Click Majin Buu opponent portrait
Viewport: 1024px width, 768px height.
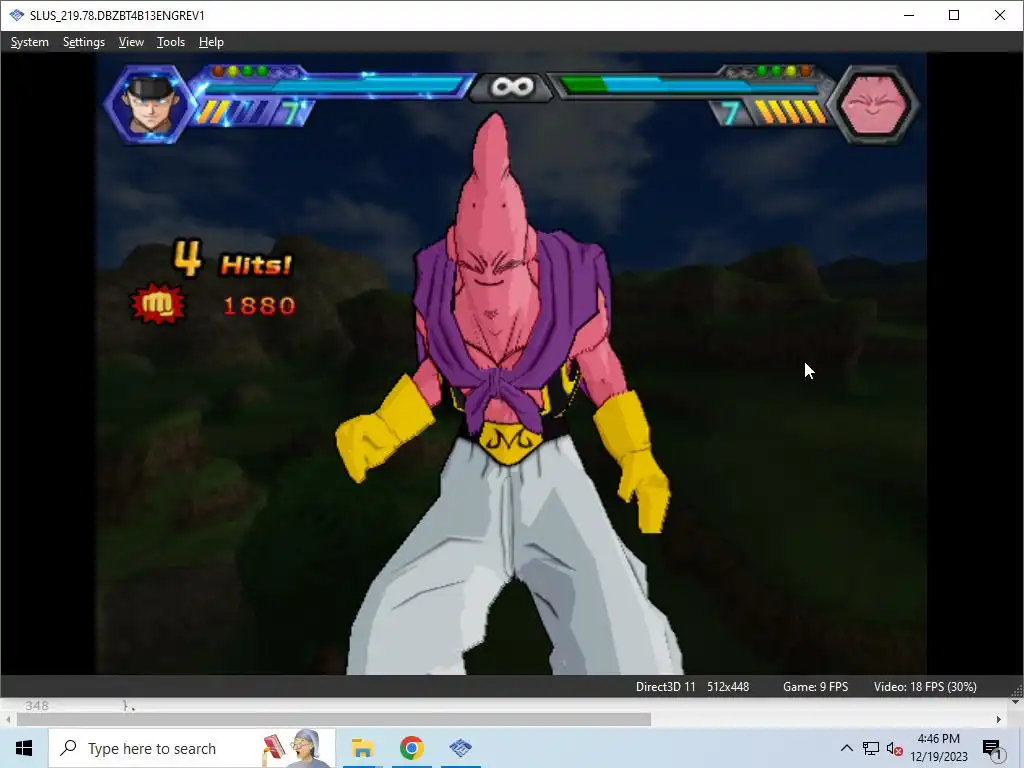pos(874,104)
